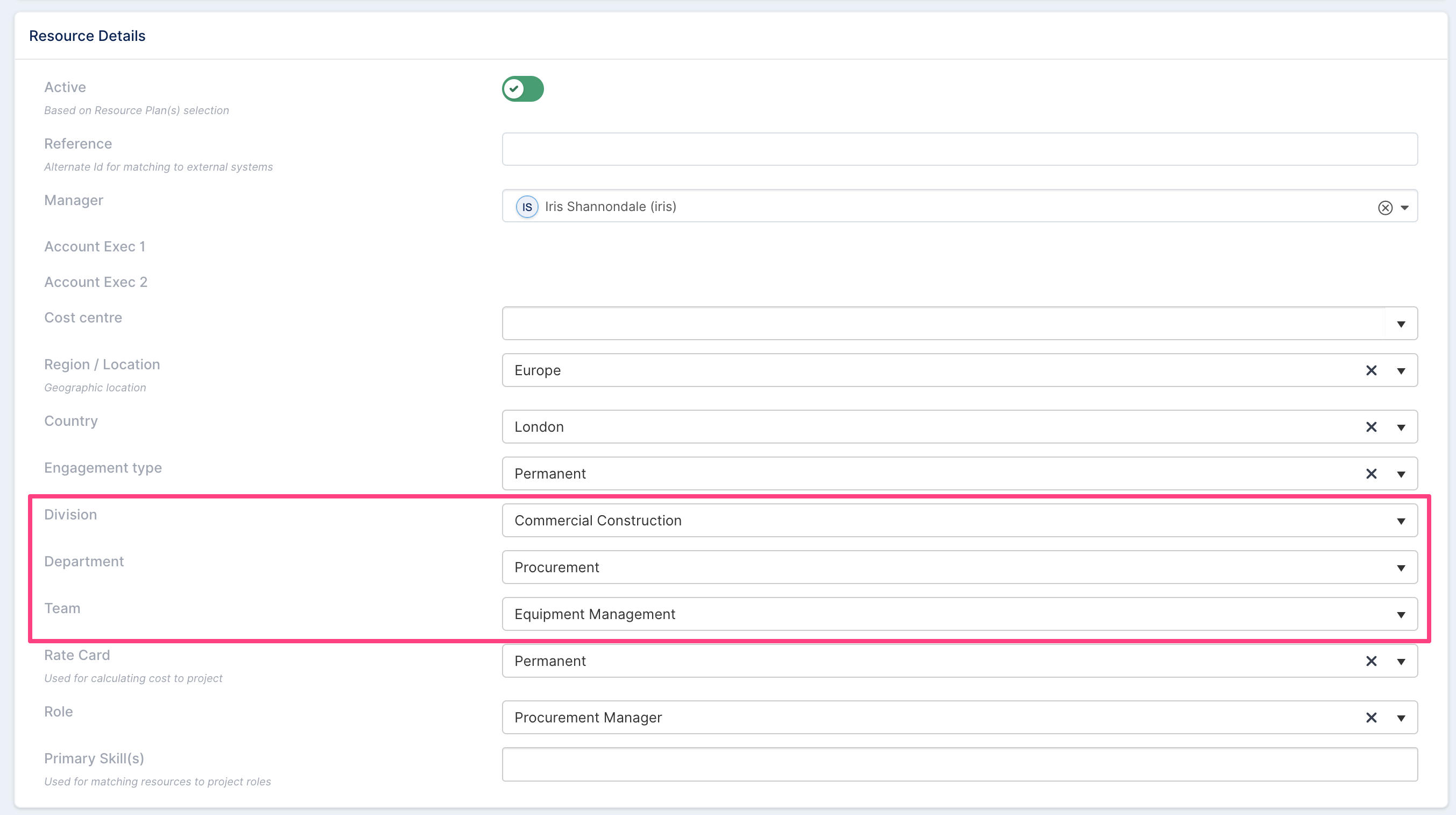Image resolution: width=1456 pixels, height=815 pixels.
Task: Click the London country value text
Action: 539,427
